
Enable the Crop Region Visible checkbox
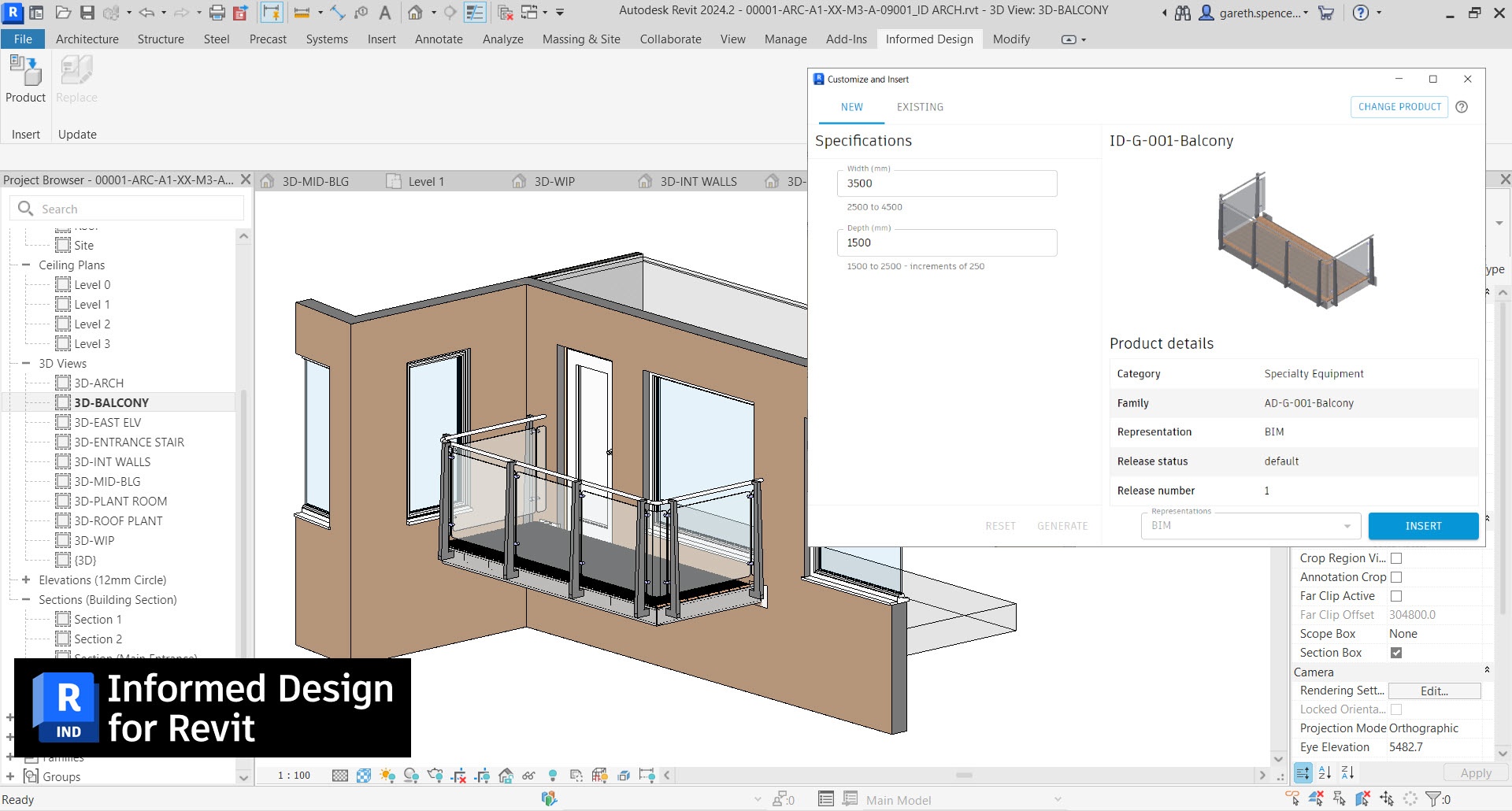click(x=1396, y=558)
